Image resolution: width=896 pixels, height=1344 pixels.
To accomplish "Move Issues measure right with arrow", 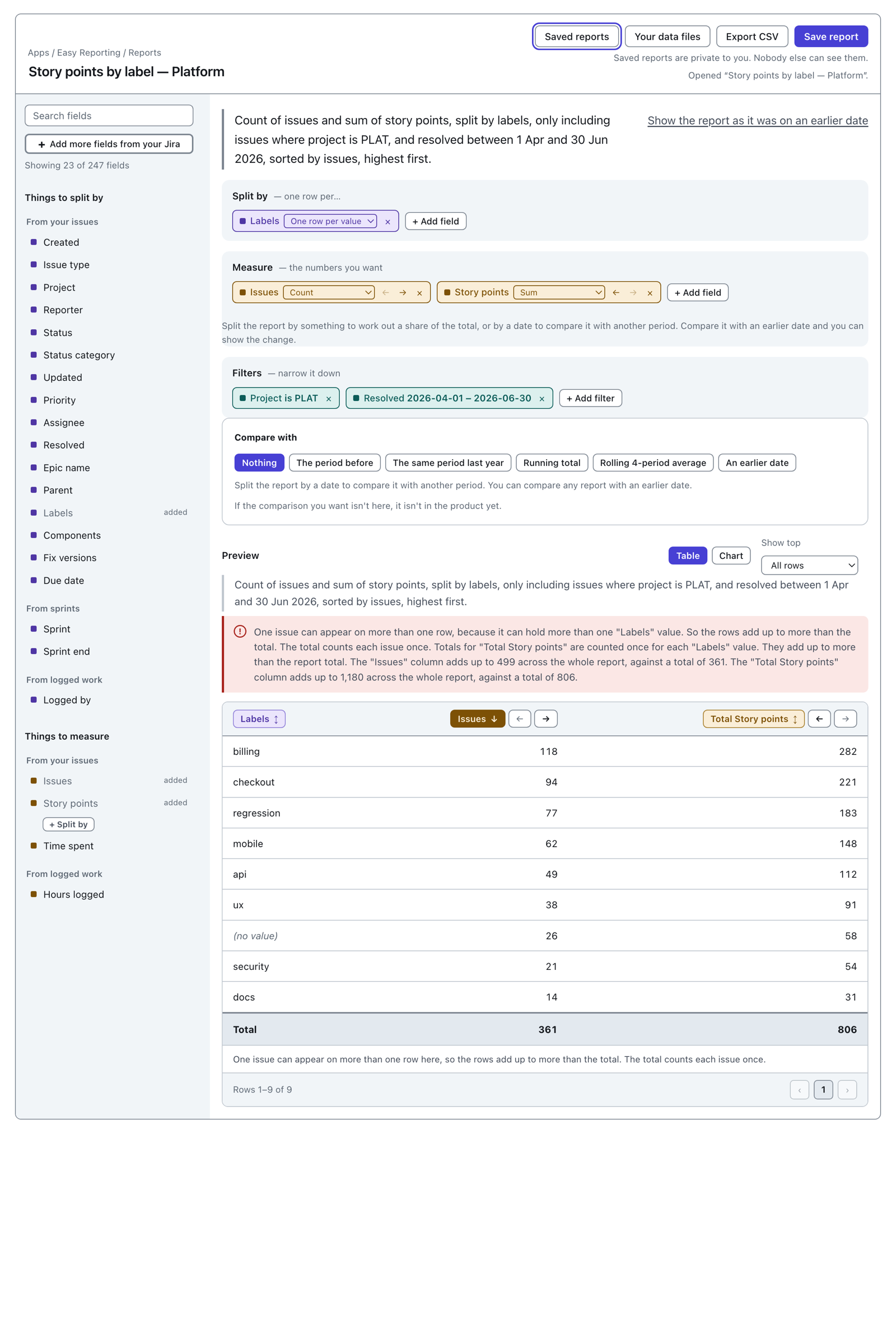I will [x=403, y=292].
